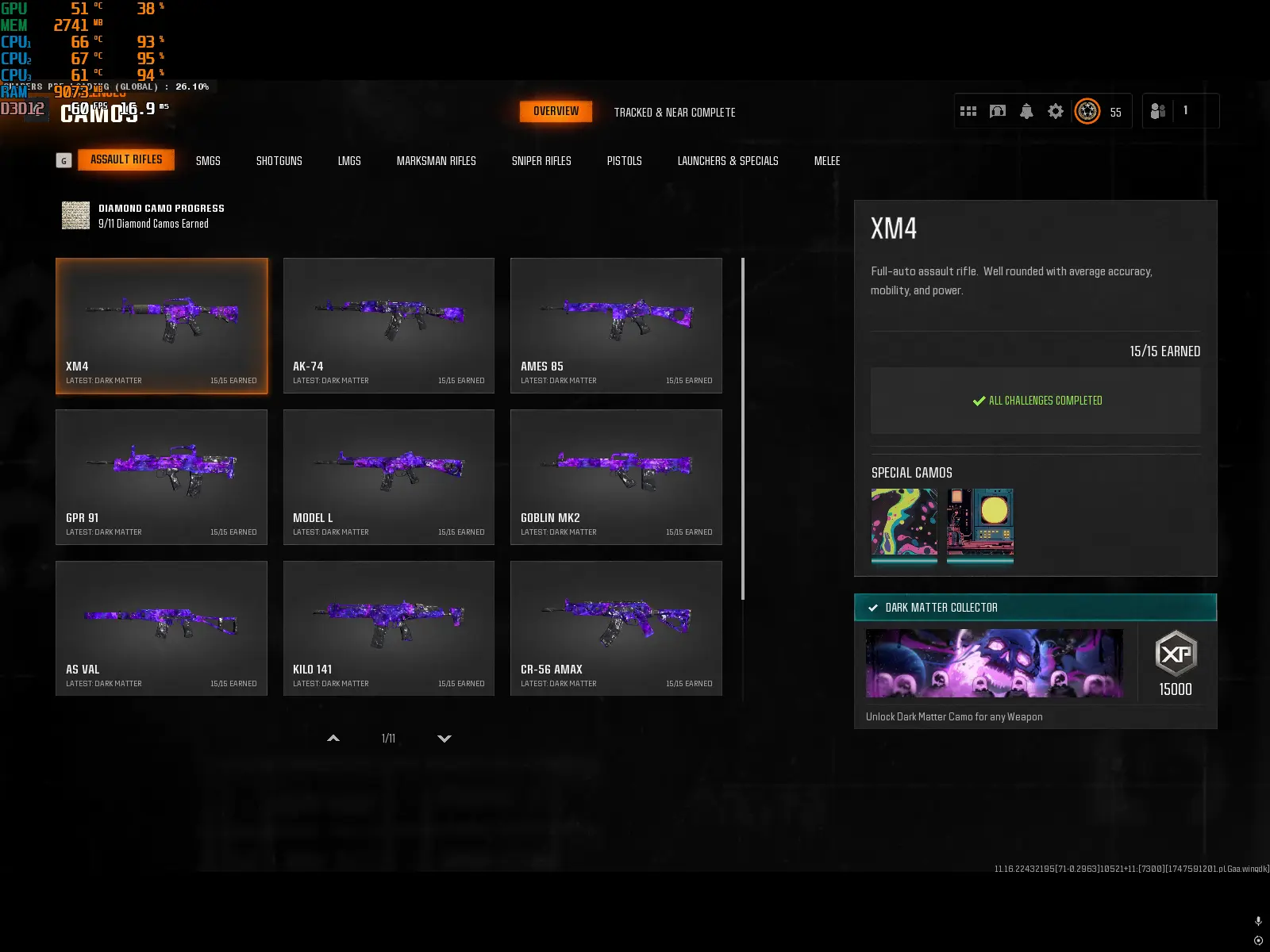This screenshot has width=1270, height=952.
Task: Select the AK-74 weapon card
Action: tap(389, 325)
